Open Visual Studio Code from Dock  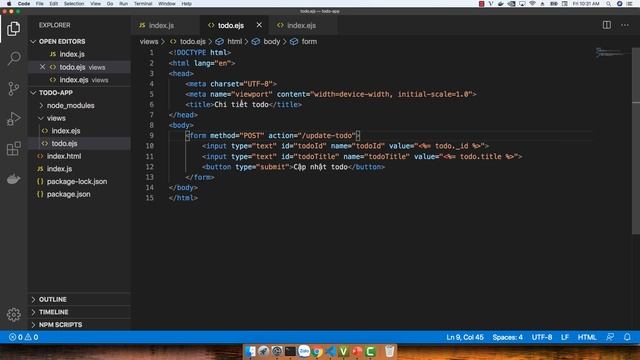[x=331, y=351]
